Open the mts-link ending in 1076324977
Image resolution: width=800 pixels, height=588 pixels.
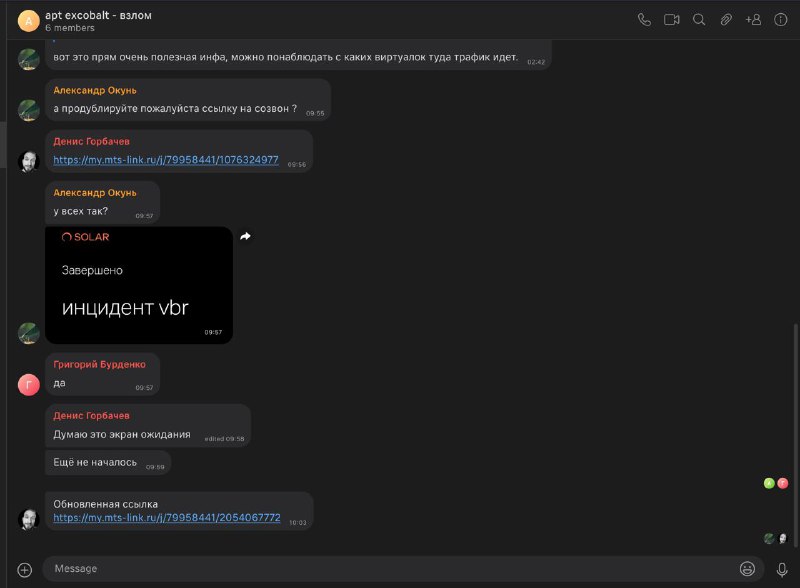[166, 160]
